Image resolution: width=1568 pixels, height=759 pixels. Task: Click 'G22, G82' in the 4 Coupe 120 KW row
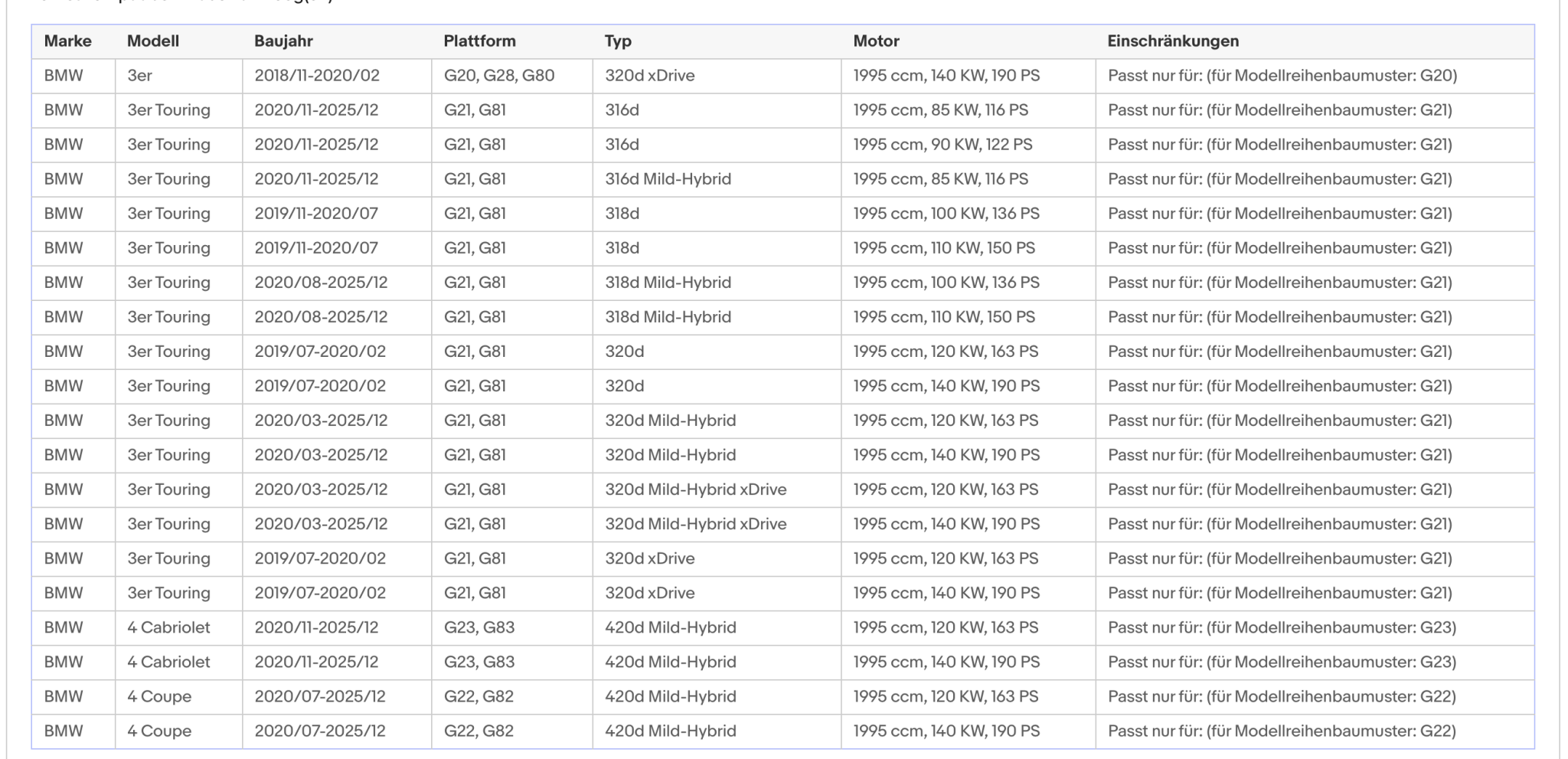pos(479,696)
